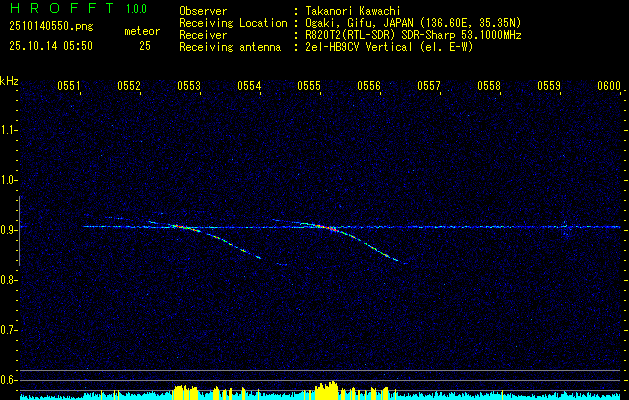Click the 1.0 kHz axis label
The width and height of the screenshot is (629, 400).
point(7,180)
